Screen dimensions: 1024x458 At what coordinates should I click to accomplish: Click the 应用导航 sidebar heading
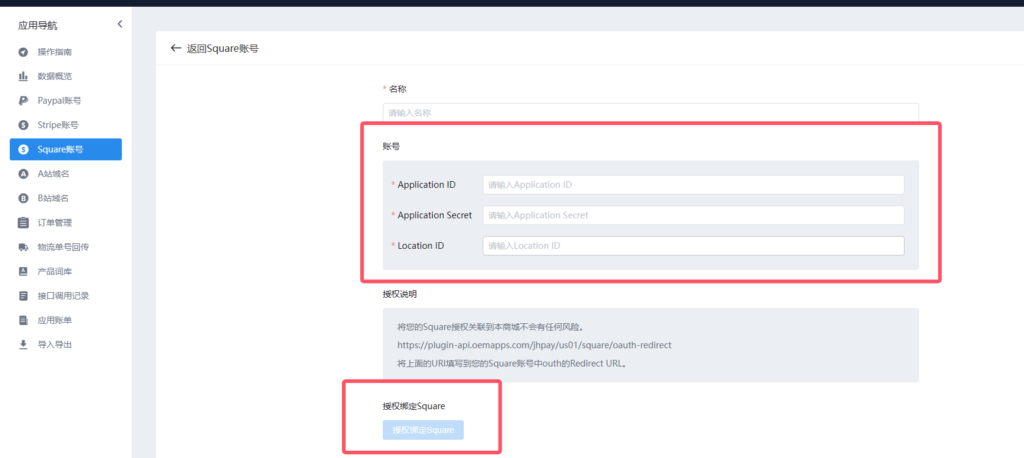point(37,26)
